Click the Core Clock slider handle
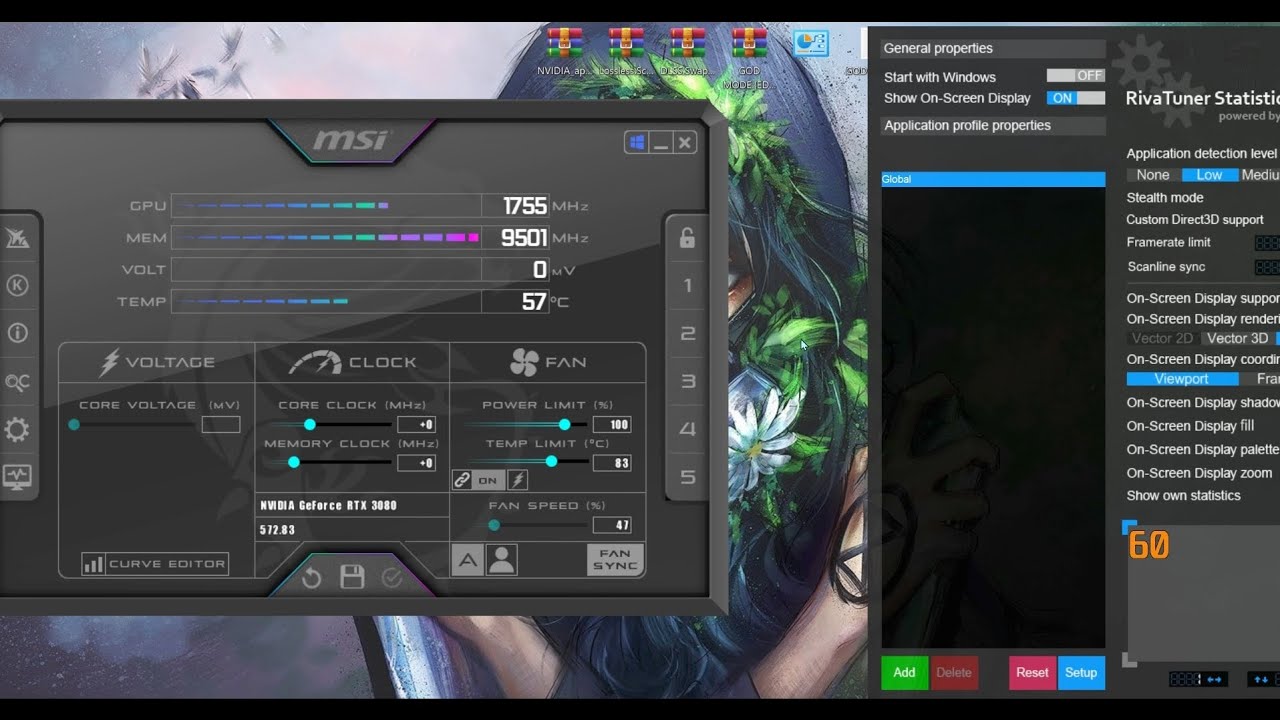Image resolution: width=1280 pixels, height=720 pixels. pyautogui.click(x=310, y=425)
